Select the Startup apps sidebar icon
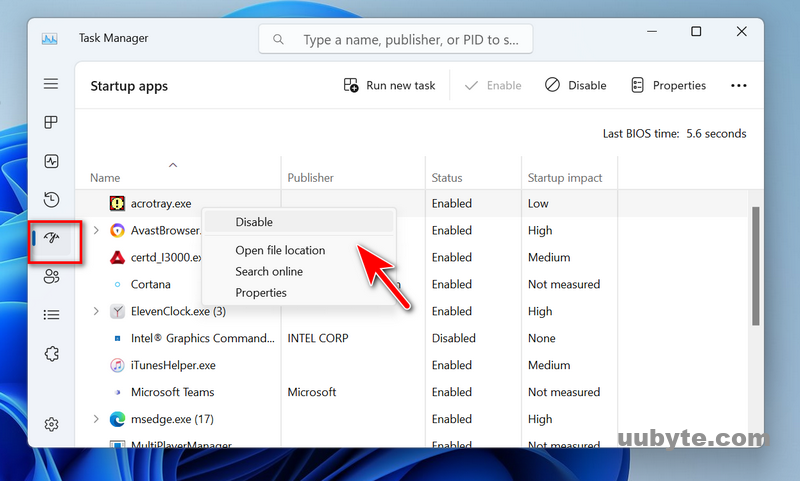Screen dimensions: 800x481 52,238
